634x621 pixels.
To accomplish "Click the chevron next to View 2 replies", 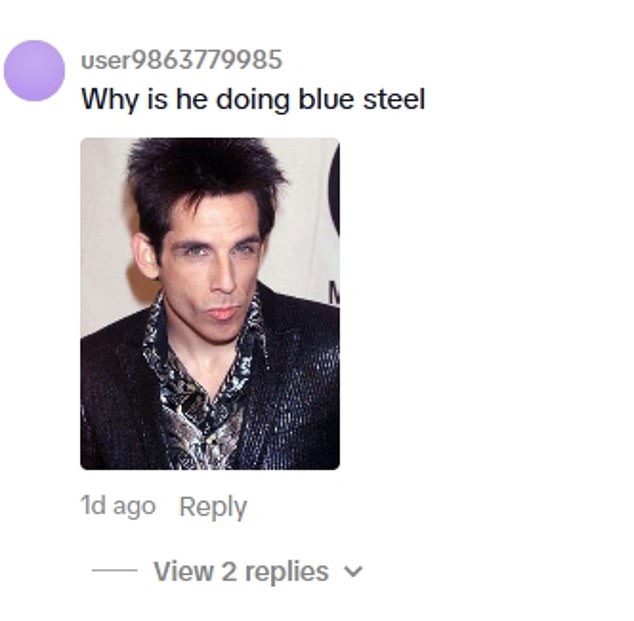I will [x=353, y=572].
